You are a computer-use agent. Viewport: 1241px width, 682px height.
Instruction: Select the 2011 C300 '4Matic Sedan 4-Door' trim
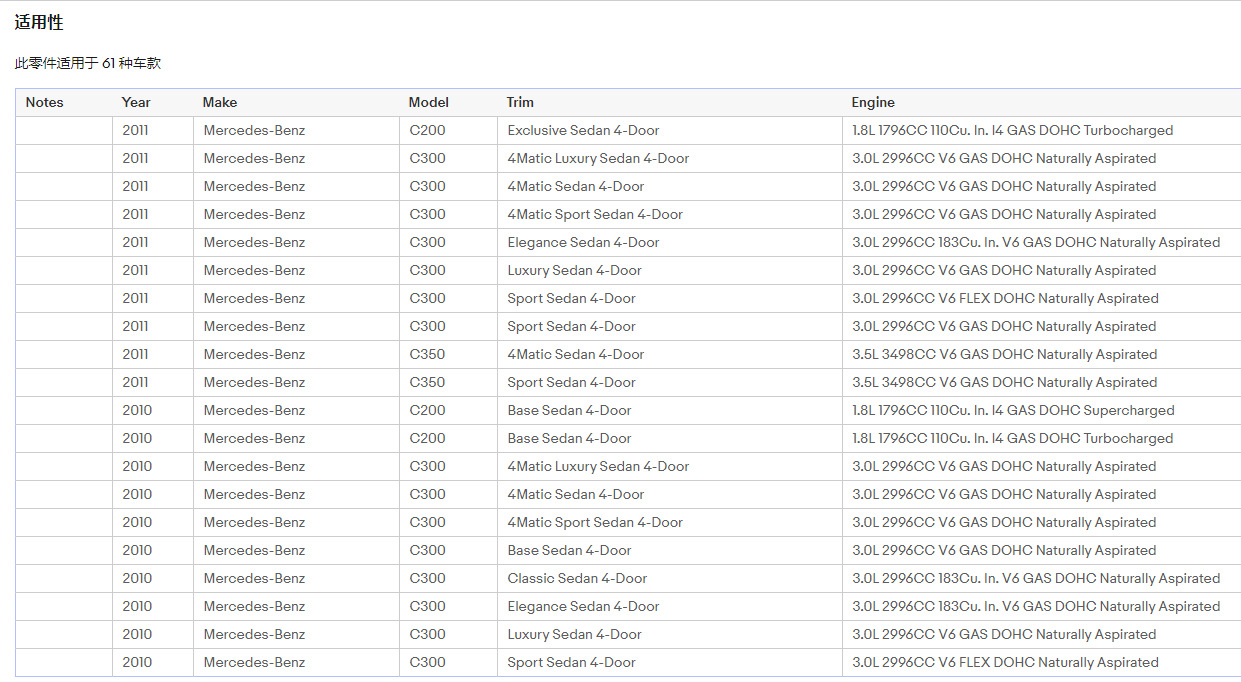click(x=576, y=186)
